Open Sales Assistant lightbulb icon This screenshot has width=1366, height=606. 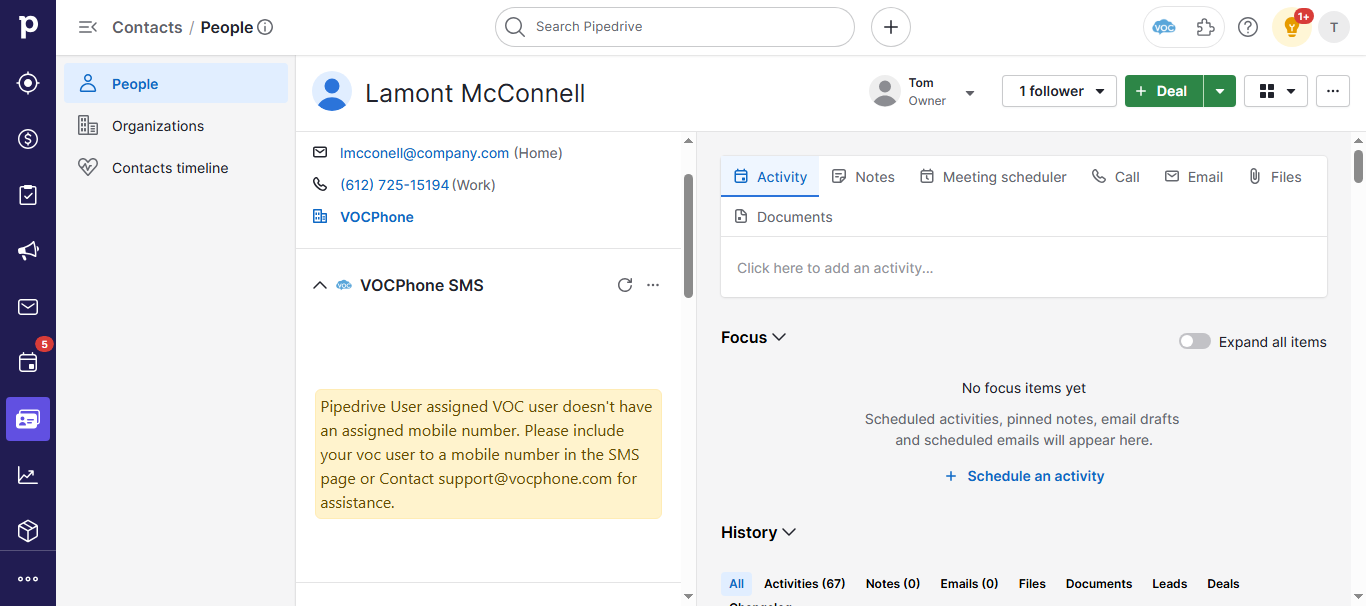point(1291,27)
